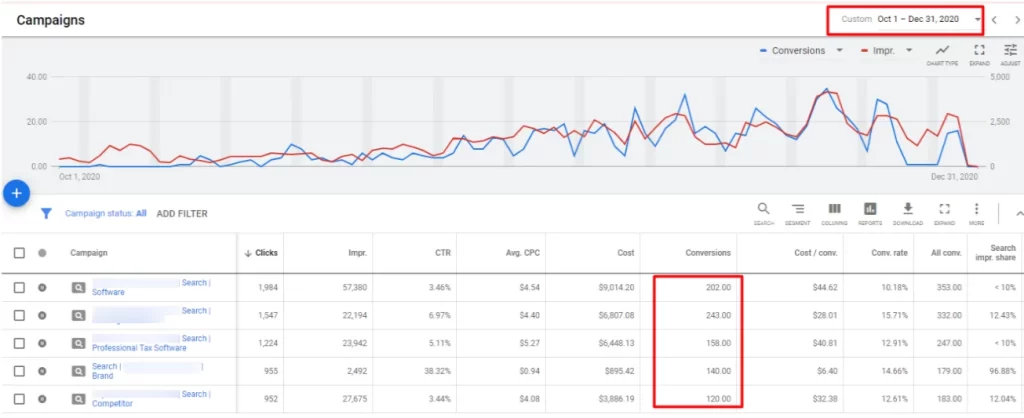Open the table Search icon
The image size is (1024, 418).
[x=764, y=212]
